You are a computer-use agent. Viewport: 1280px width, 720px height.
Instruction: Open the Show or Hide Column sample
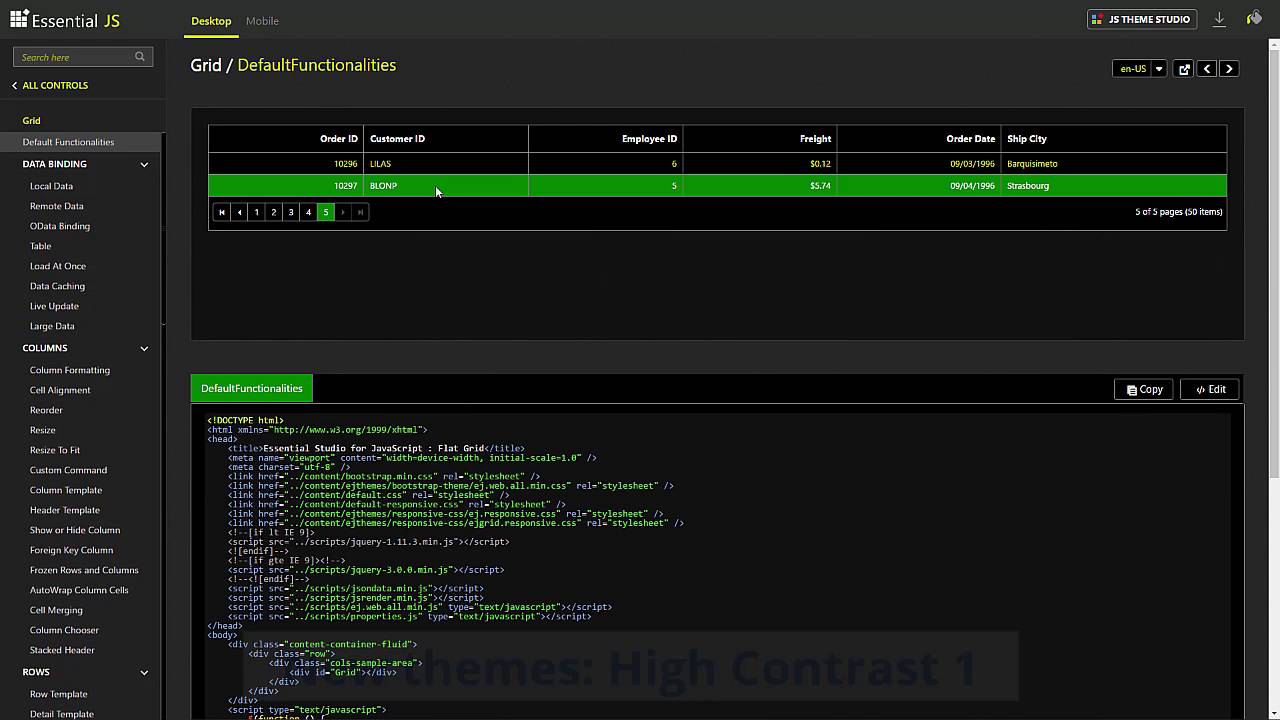pos(75,530)
